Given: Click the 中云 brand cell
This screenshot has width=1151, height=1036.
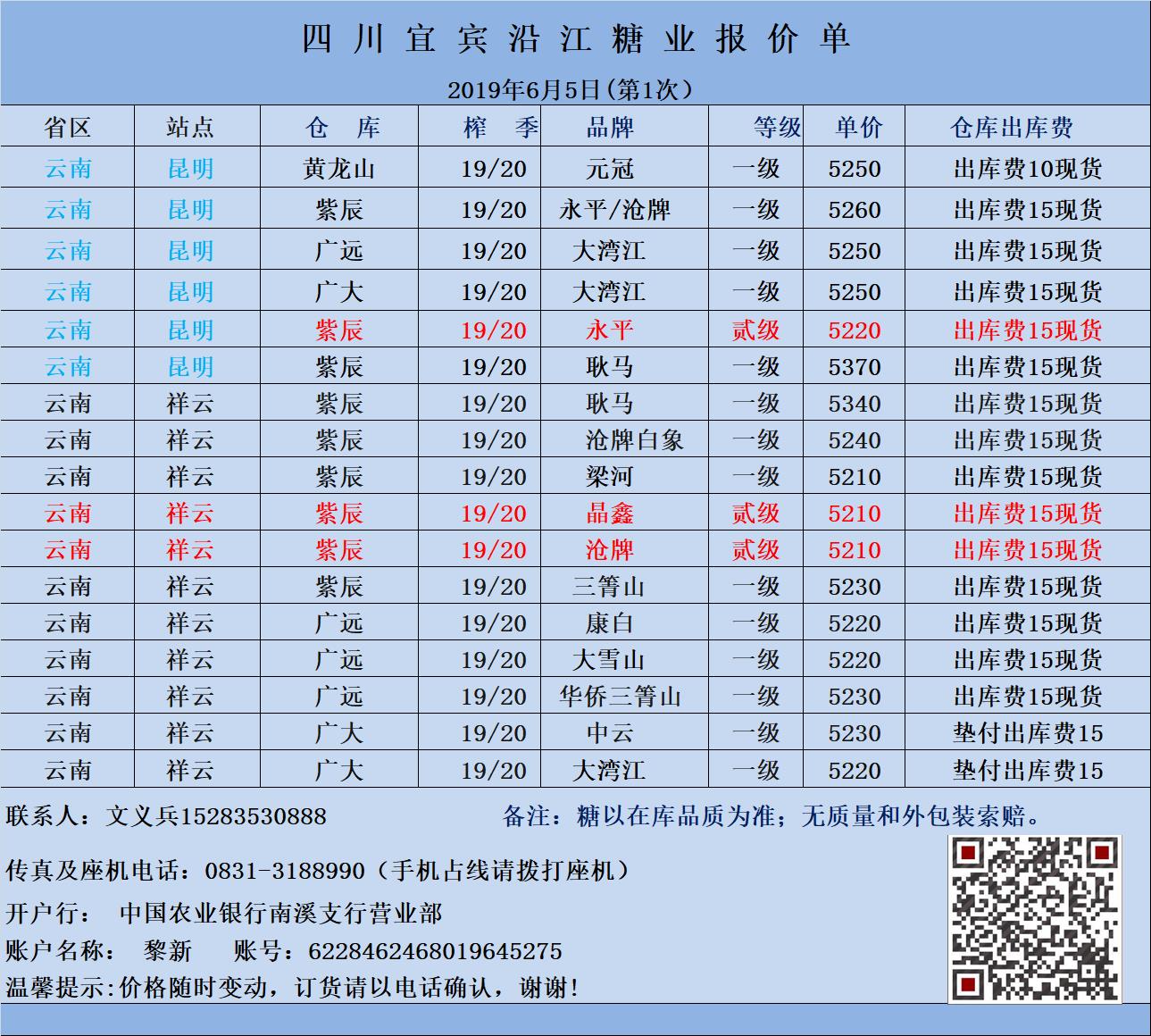Looking at the screenshot, I should (x=610, y=733).
